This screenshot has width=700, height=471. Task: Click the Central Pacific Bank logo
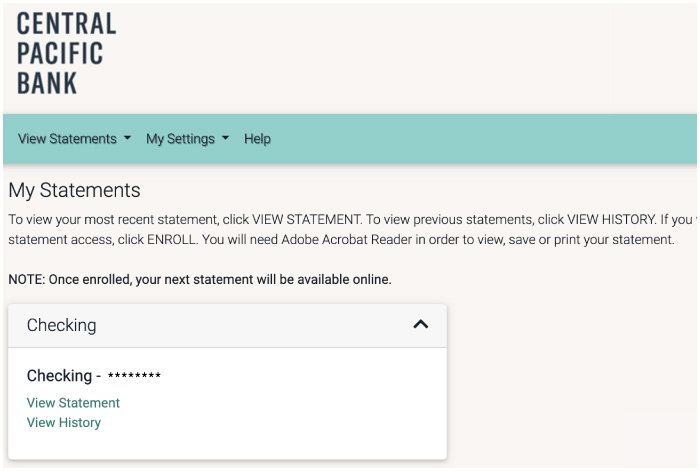(x=66, y=52)
